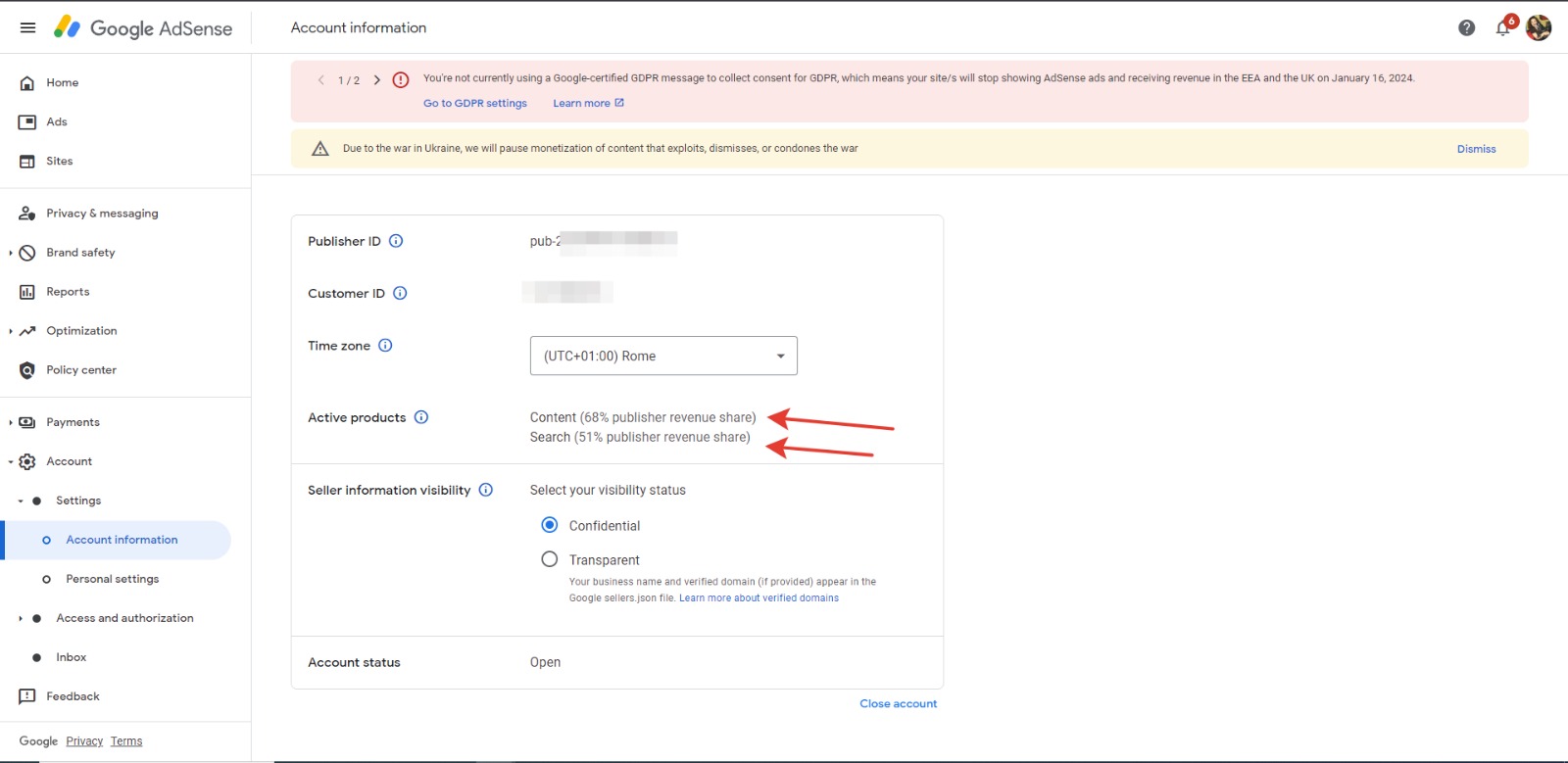Image resolution: width=1568 pixels, height=763 pixels.
Task: Show info for Time zone
Action: (385, 345)
